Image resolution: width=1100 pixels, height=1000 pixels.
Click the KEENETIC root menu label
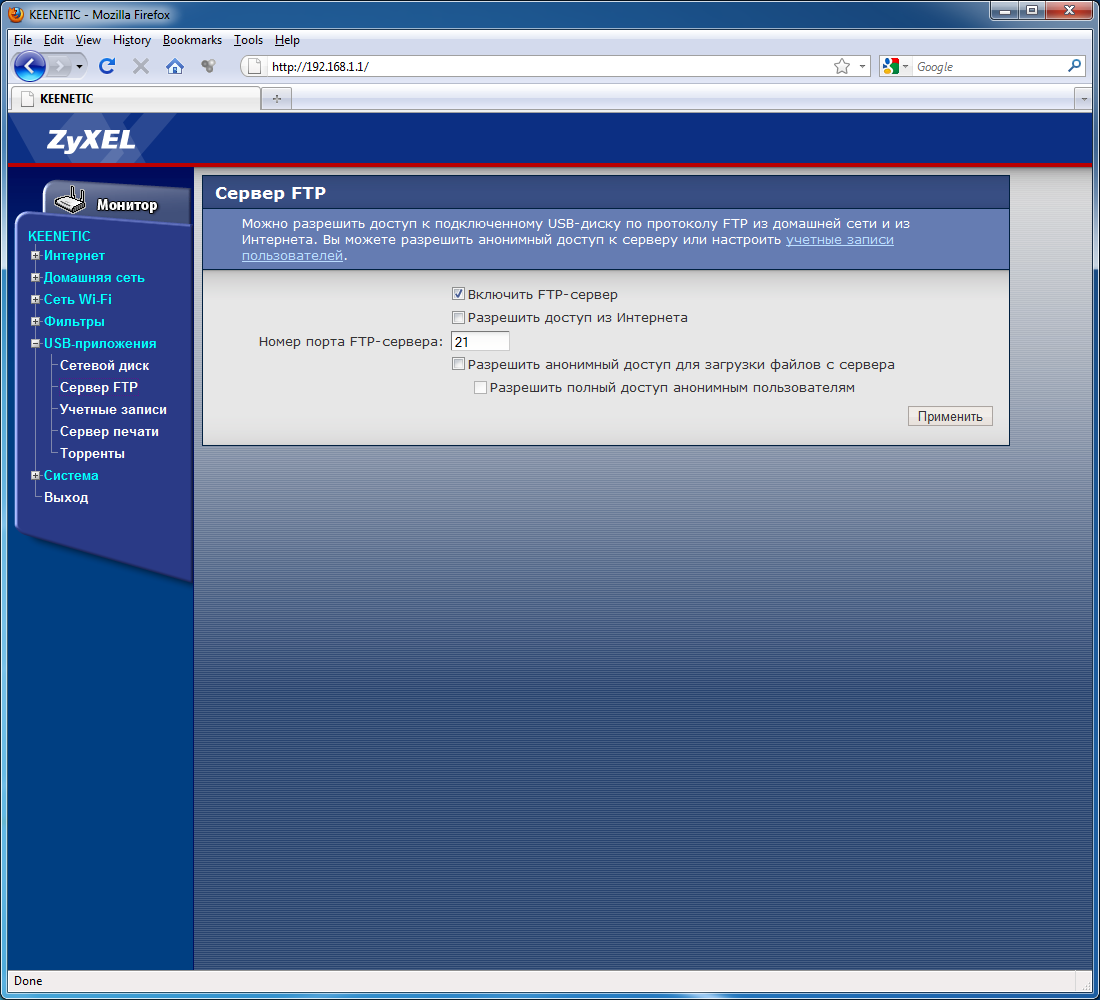click(59, 236)
